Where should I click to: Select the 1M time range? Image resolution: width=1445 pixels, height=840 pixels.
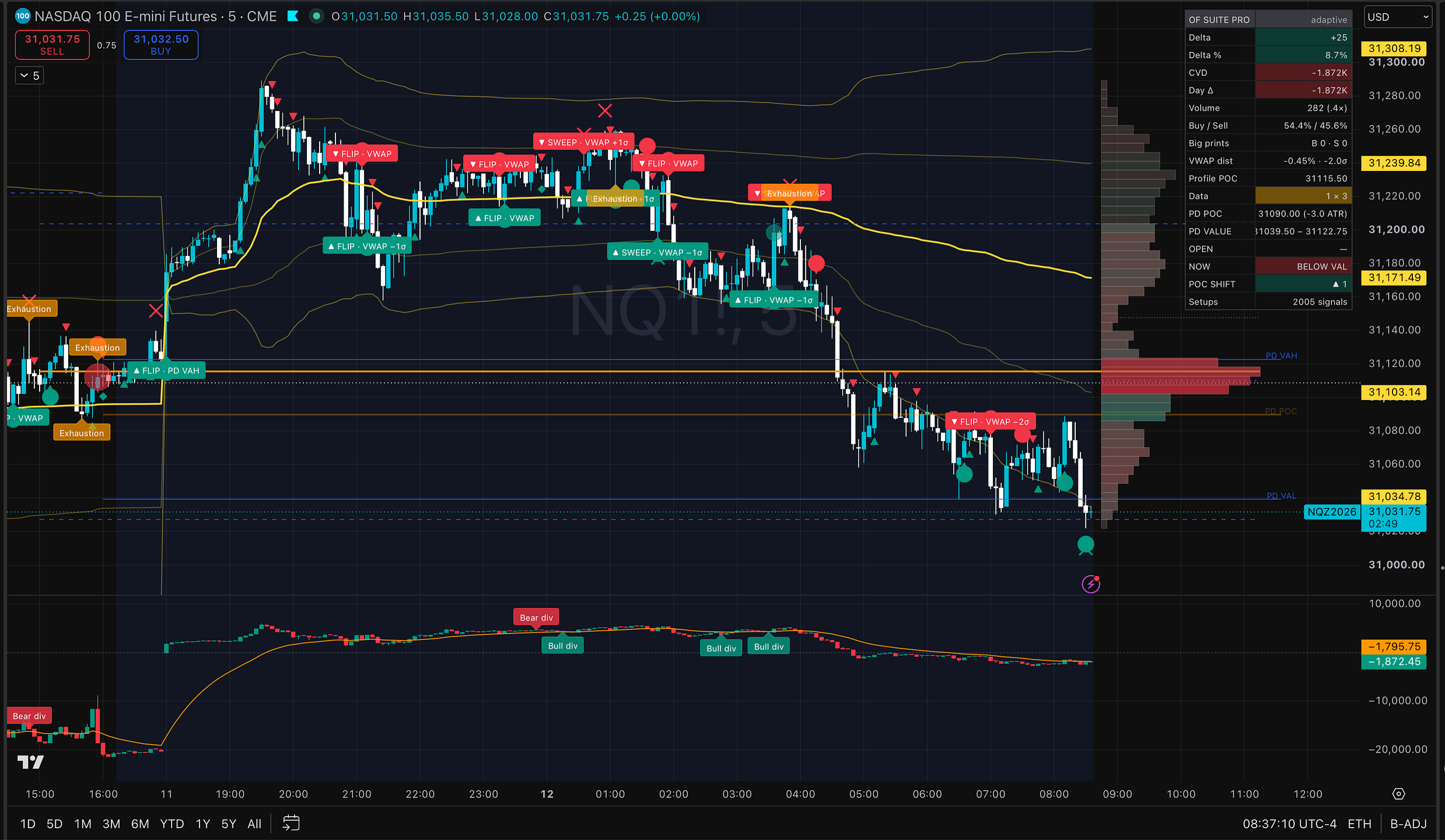coord(83,824)
